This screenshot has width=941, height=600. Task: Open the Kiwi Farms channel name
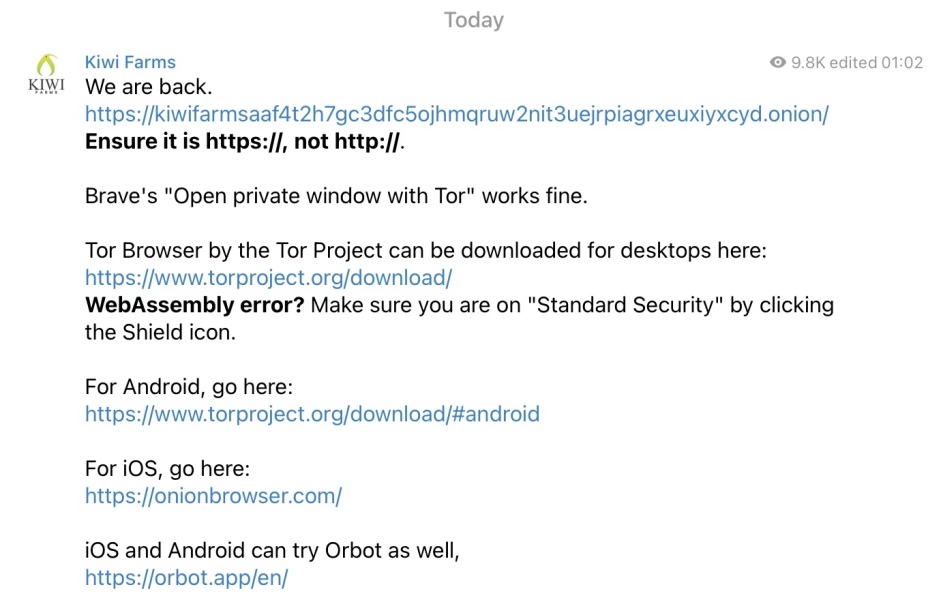(x=130, y=62)
